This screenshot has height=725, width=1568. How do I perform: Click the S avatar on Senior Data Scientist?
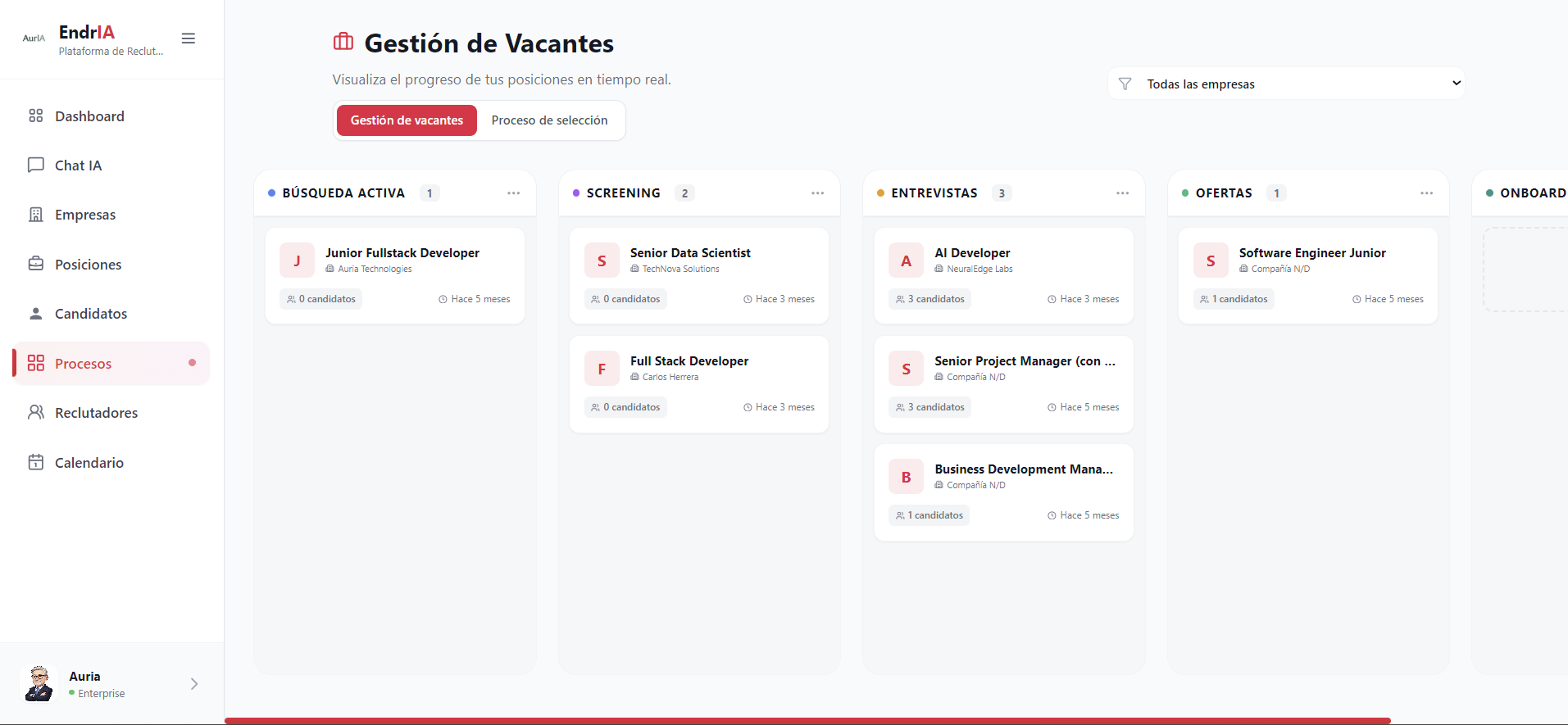602,261
